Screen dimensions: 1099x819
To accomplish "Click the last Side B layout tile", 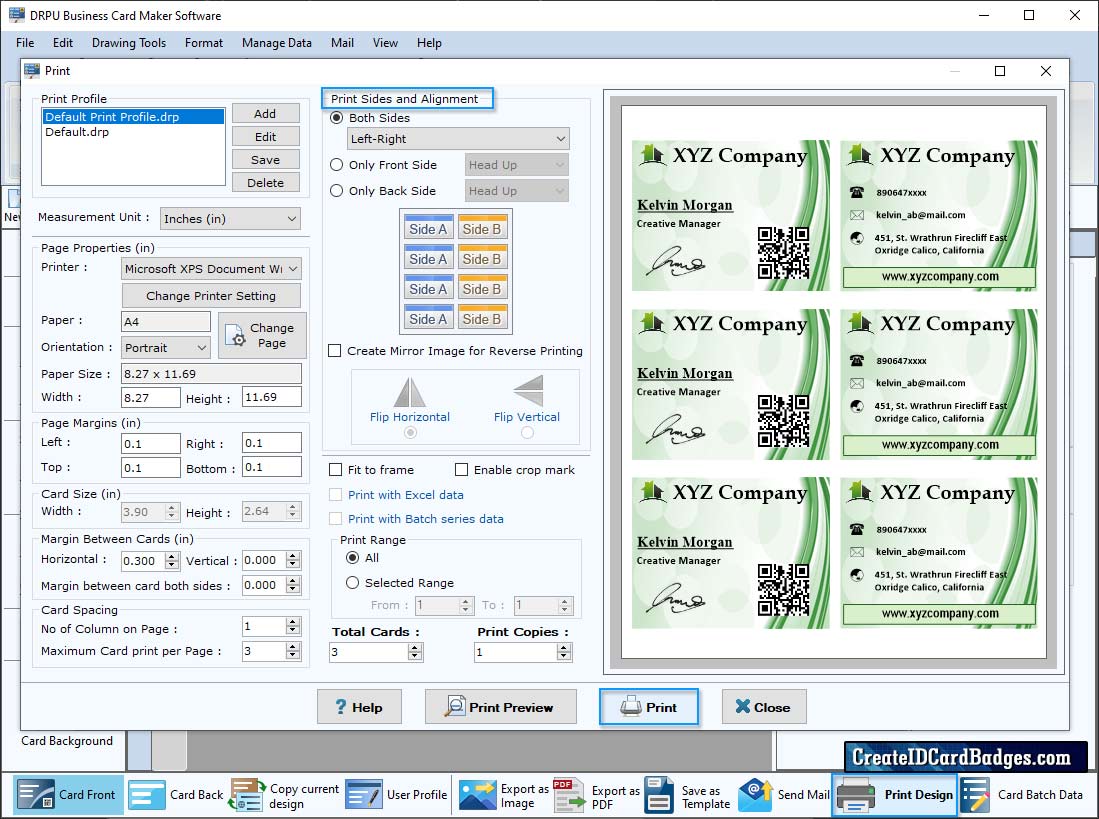I will tap(482, 317).
